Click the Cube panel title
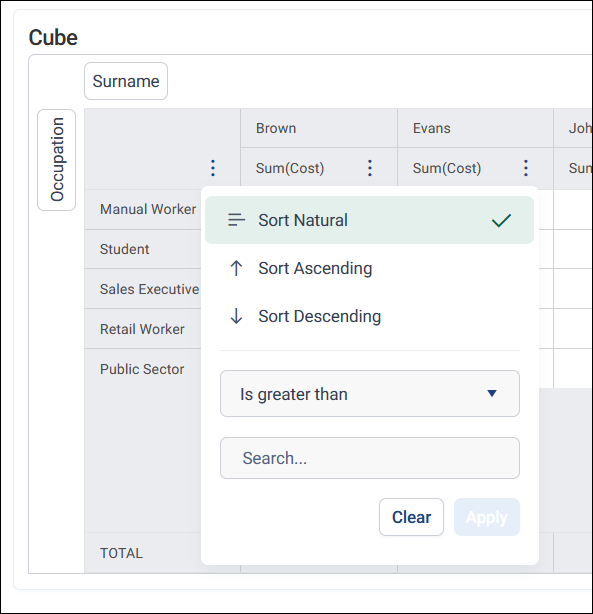 coord(53,38)
